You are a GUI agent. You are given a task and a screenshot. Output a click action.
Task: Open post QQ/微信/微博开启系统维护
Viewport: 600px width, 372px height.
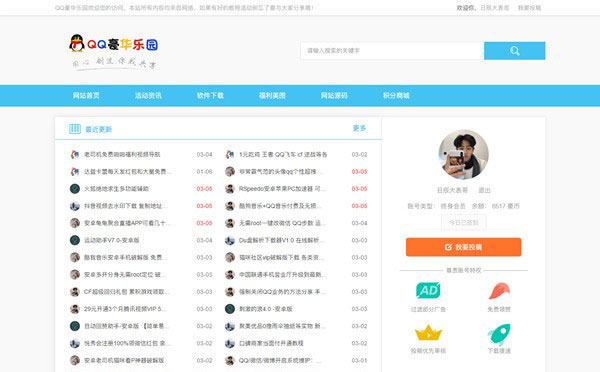click(281, 361)
